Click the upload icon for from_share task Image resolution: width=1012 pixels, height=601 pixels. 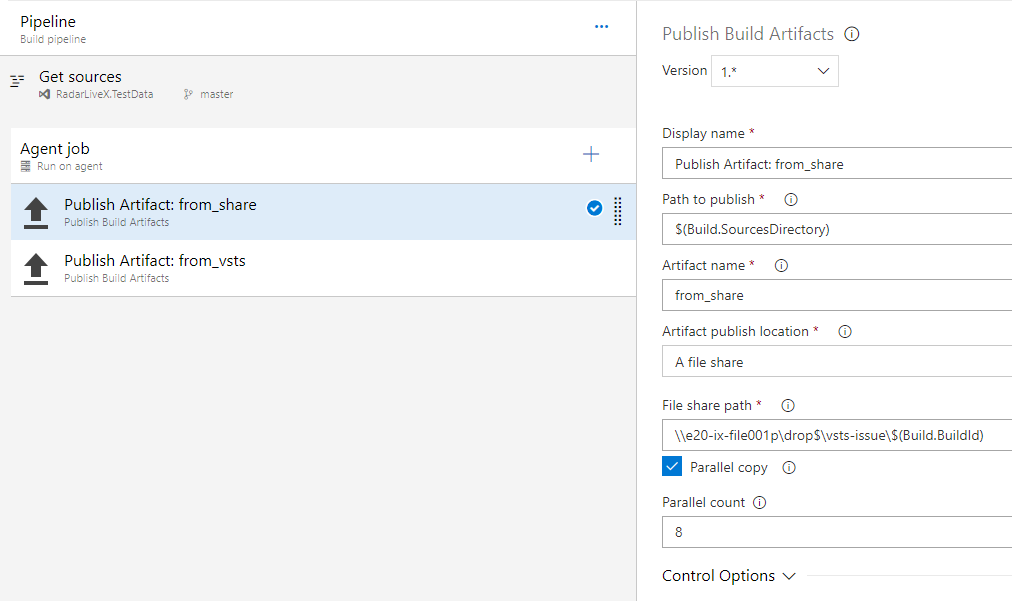click(36, 213)
